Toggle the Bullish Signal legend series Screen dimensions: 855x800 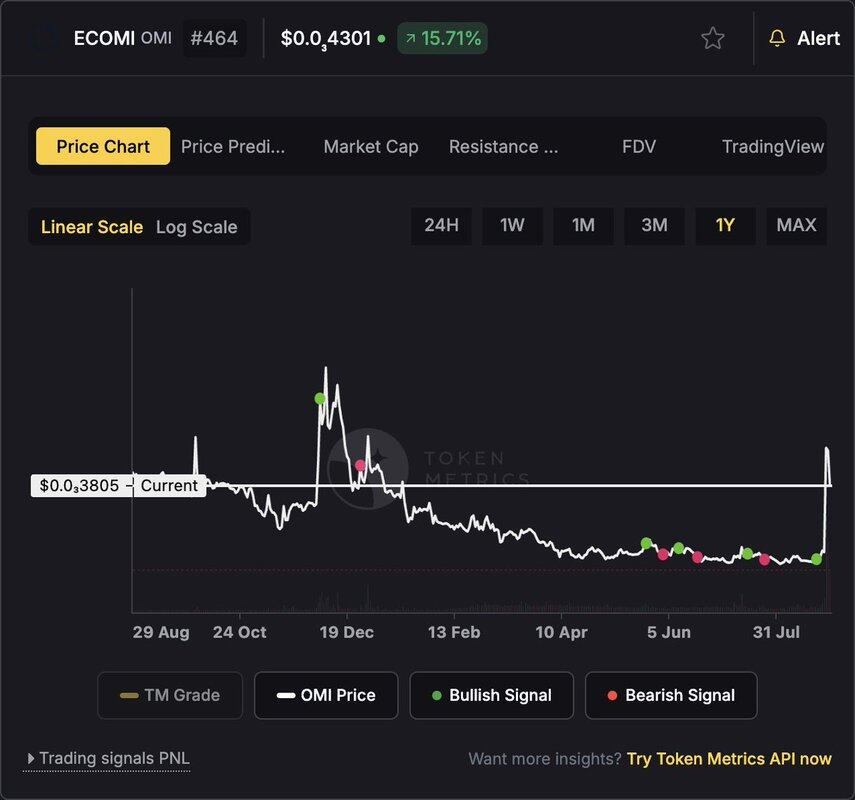pos(491,695)
